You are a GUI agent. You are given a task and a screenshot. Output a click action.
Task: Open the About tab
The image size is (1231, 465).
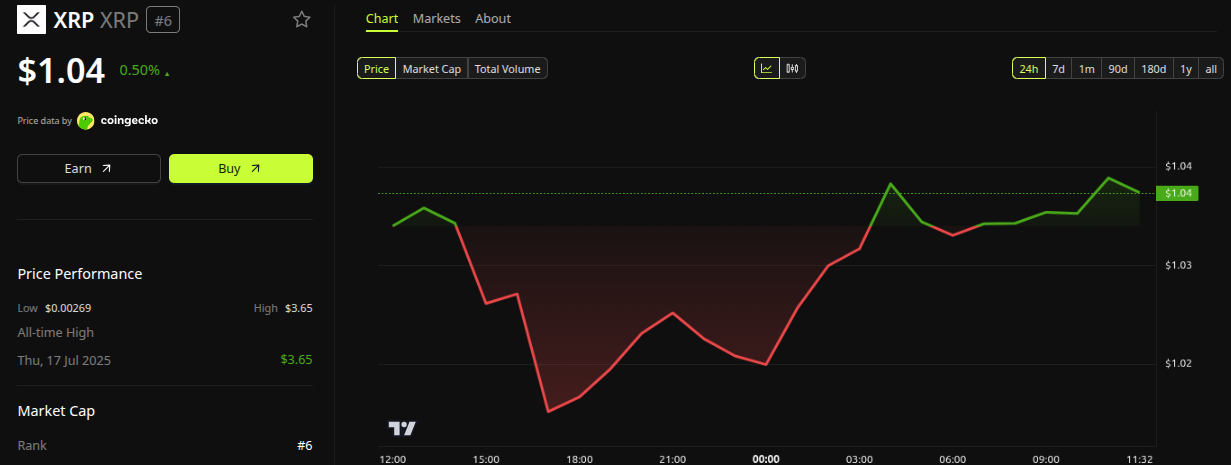point(493,18)
